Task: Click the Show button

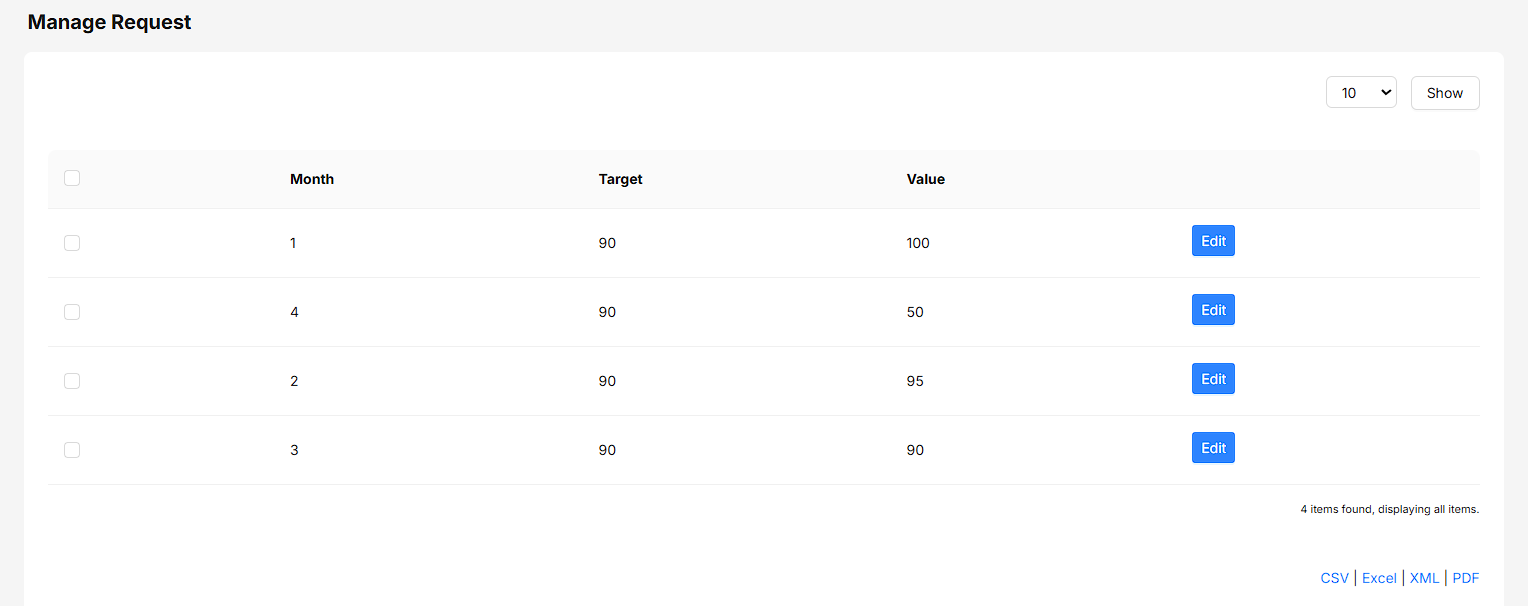Action: point(1445,93)
